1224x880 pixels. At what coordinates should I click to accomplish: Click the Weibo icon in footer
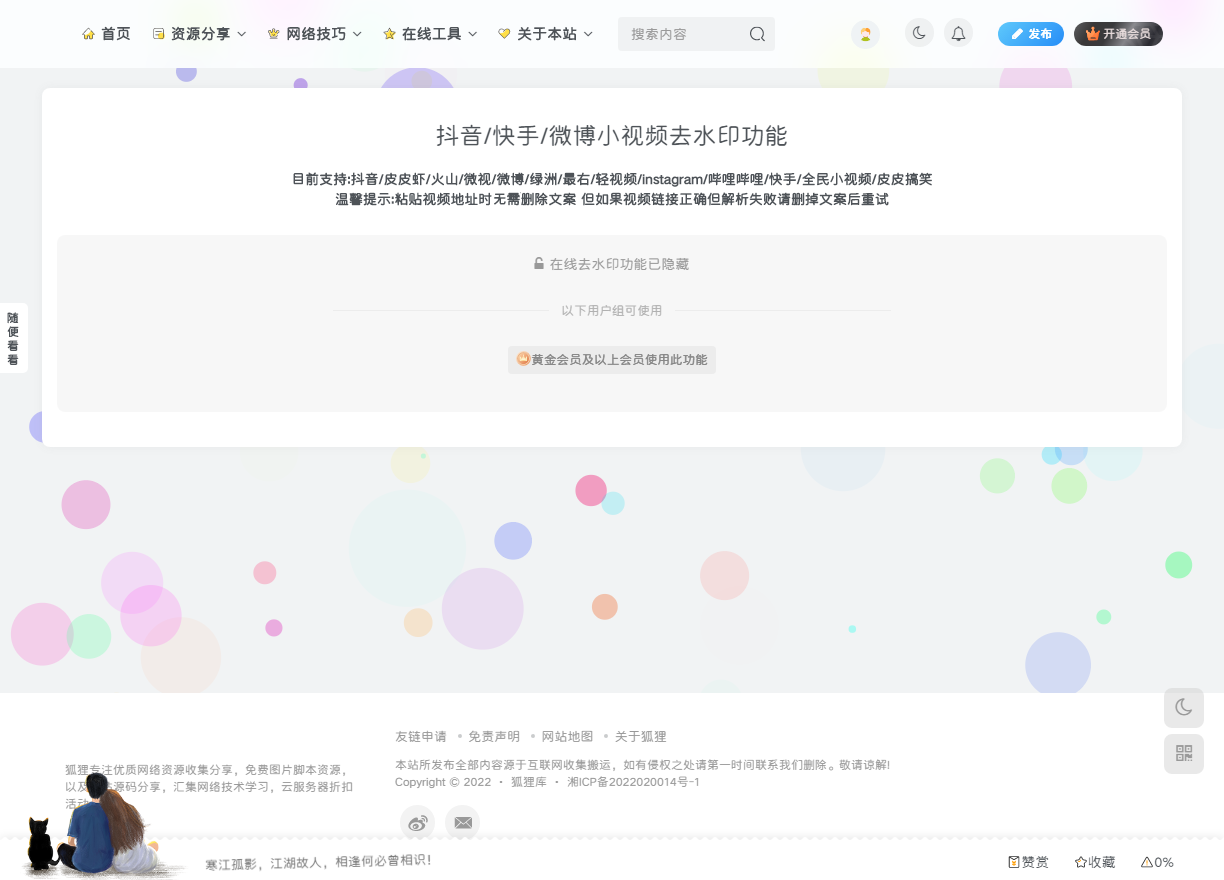click(417, 822)
